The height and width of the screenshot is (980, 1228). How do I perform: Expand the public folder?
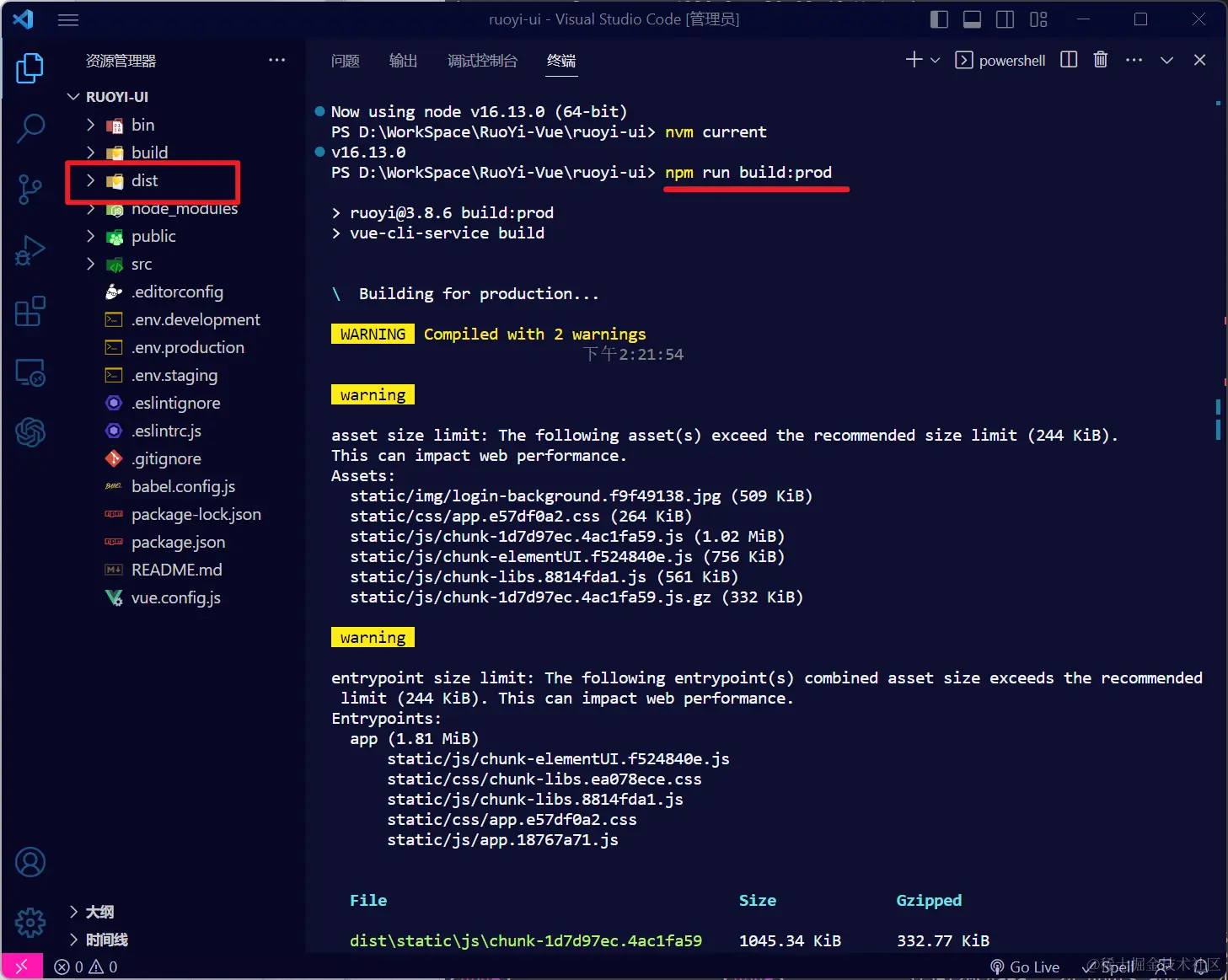pyautogui.click(x=91, y=236)
